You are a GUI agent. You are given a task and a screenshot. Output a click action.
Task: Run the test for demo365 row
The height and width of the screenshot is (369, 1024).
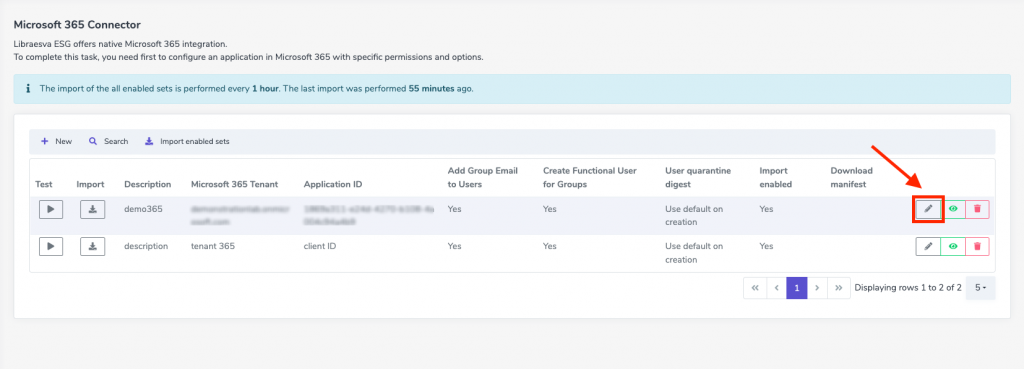coord(51,209)
